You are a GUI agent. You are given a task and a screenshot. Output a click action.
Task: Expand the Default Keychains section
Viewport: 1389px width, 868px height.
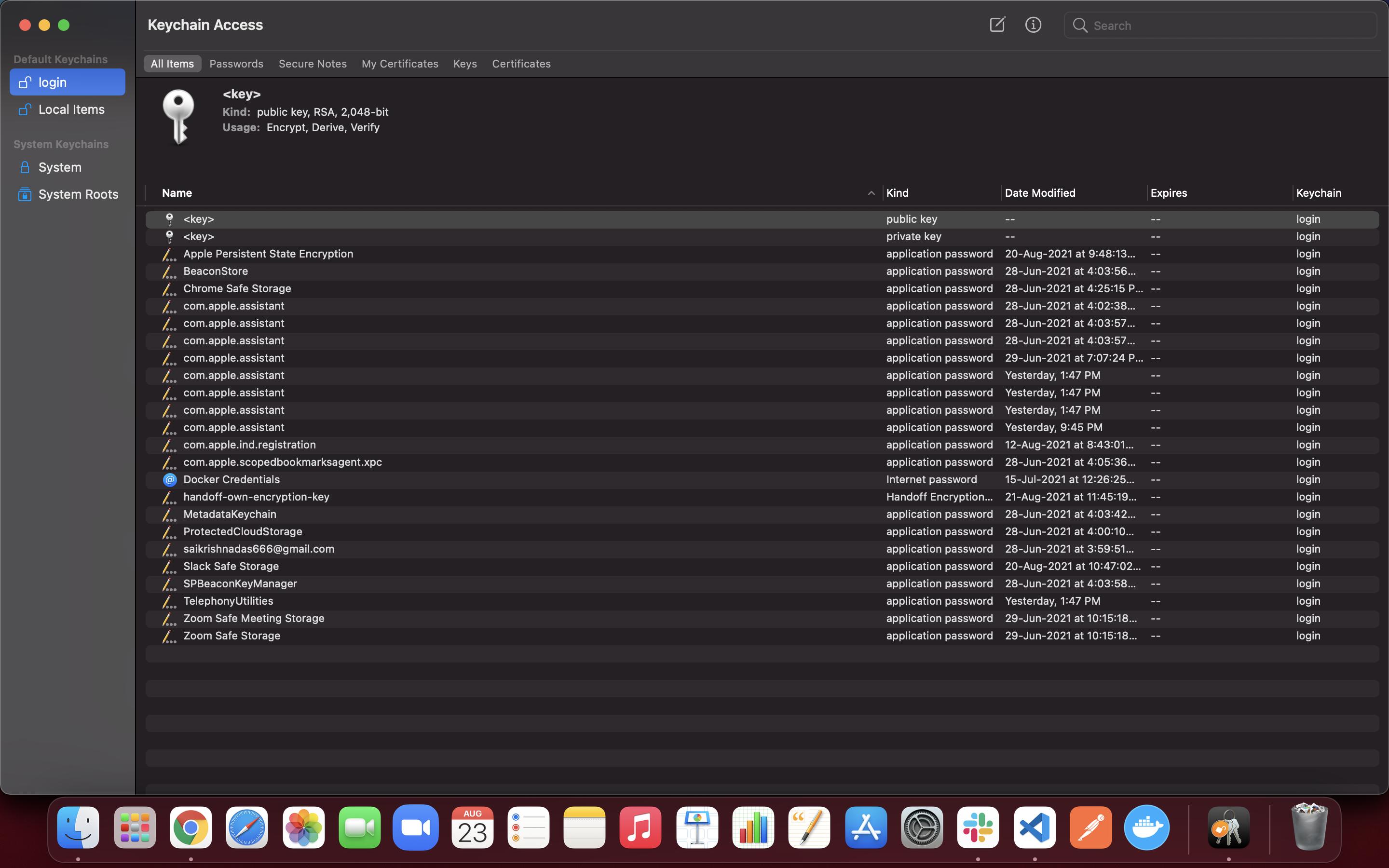coord(60,59)
